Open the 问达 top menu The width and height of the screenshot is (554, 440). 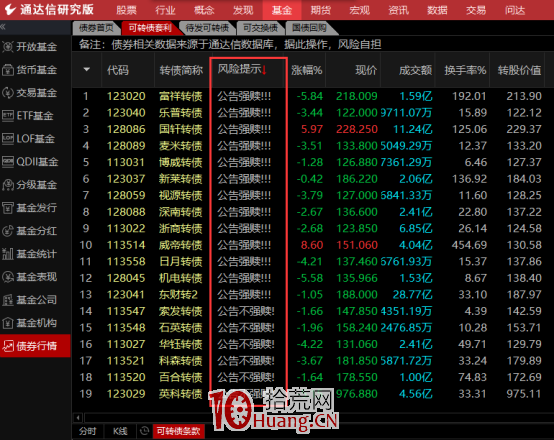coord(515,10)
